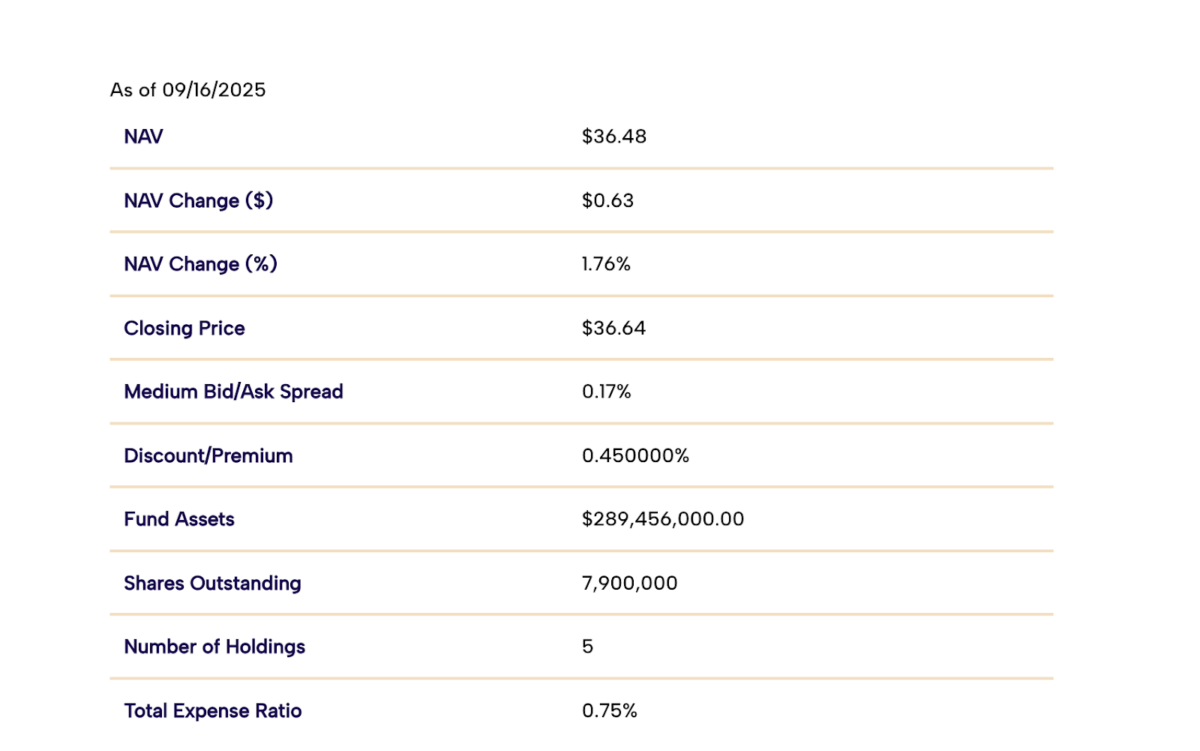The width and height of the screenshot is (1200, 751).
Task: Click the $36.64 closing price value
Action: click(614, 328)
